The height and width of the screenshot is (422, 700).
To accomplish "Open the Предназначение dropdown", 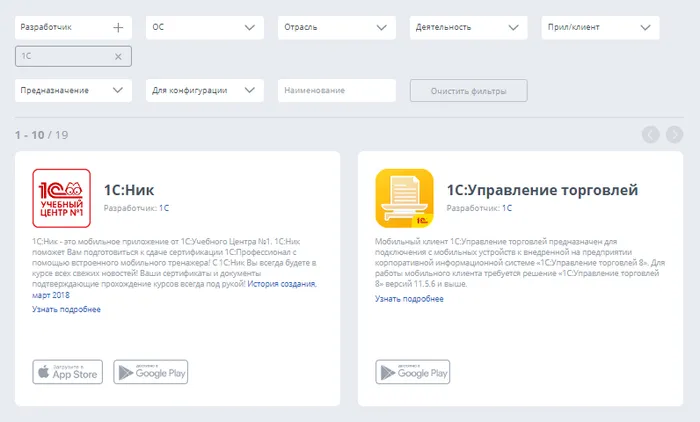I will 73,91.
